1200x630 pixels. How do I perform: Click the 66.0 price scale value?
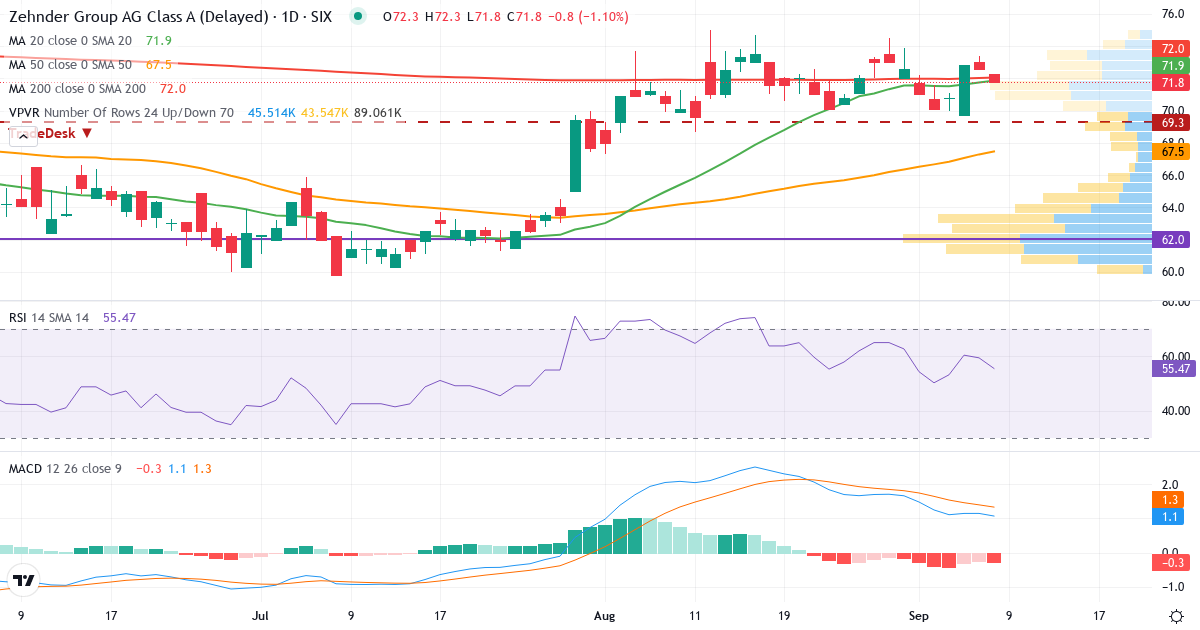point(1173,175)
